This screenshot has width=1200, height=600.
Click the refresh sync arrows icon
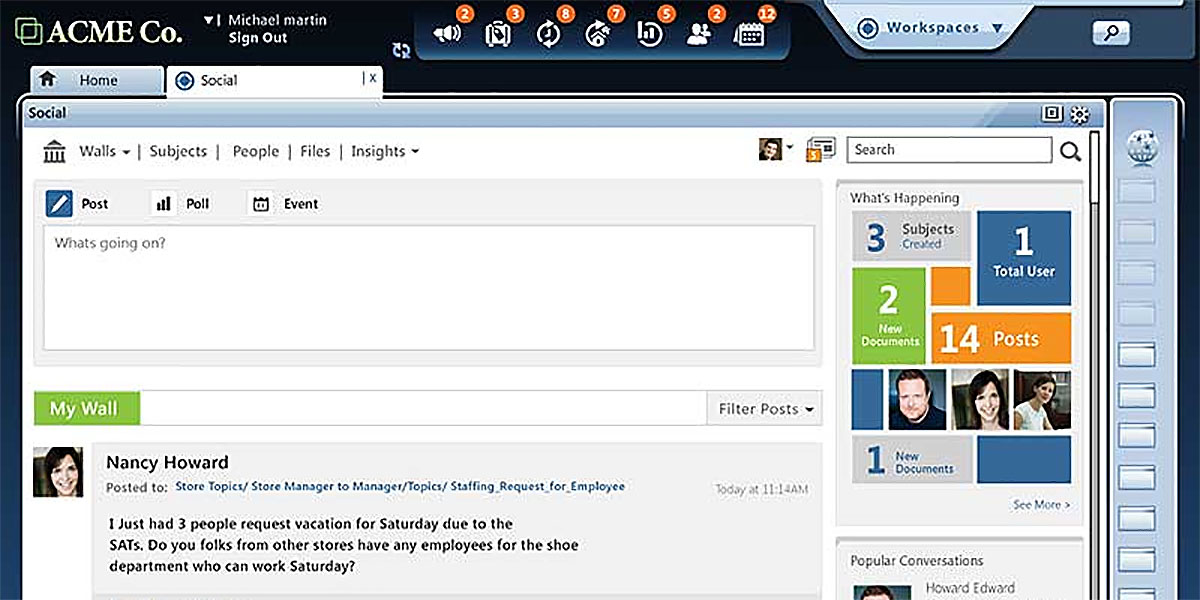point(402,50)
